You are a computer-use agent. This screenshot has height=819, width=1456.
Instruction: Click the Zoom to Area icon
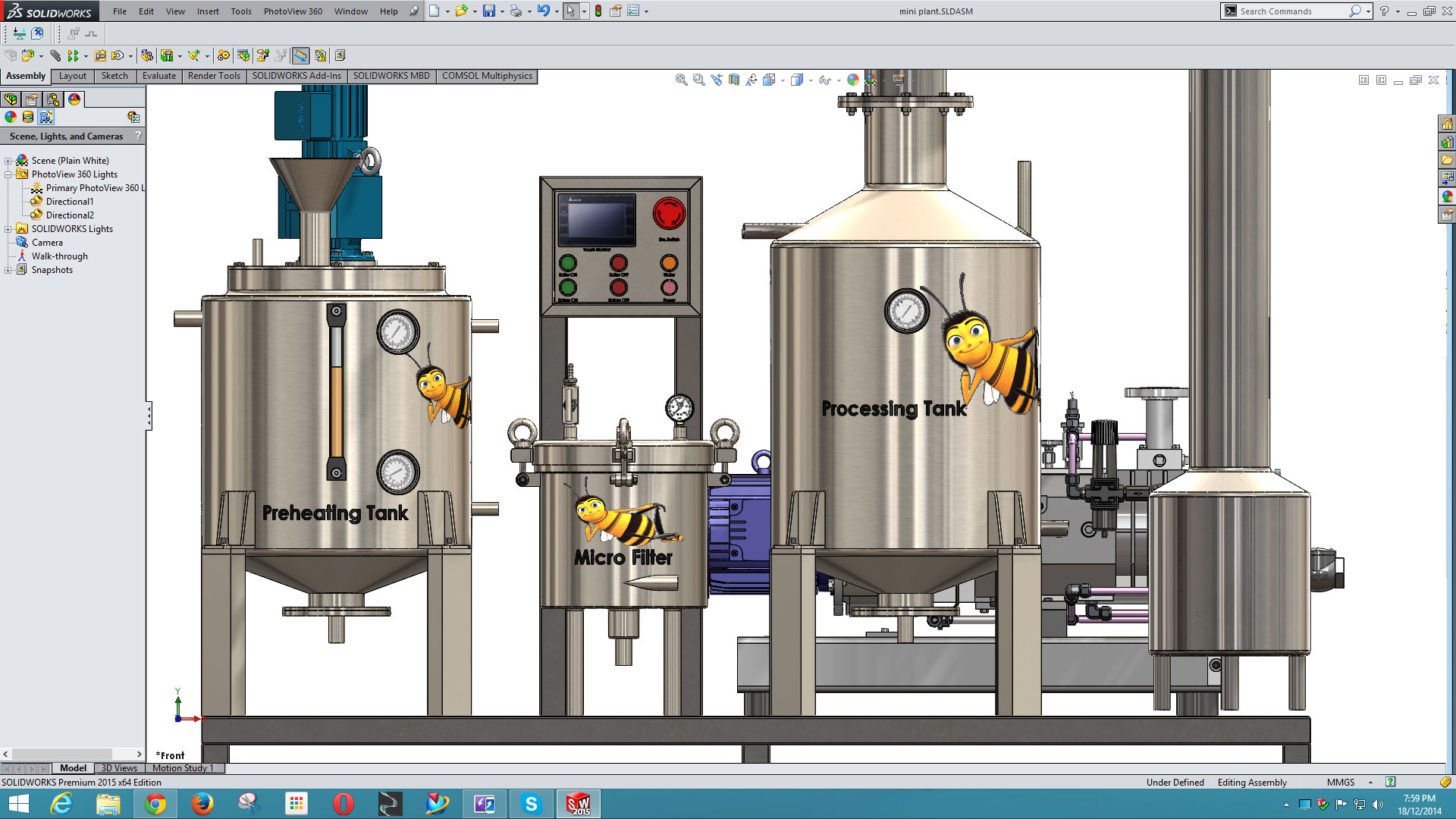(698, 80)
